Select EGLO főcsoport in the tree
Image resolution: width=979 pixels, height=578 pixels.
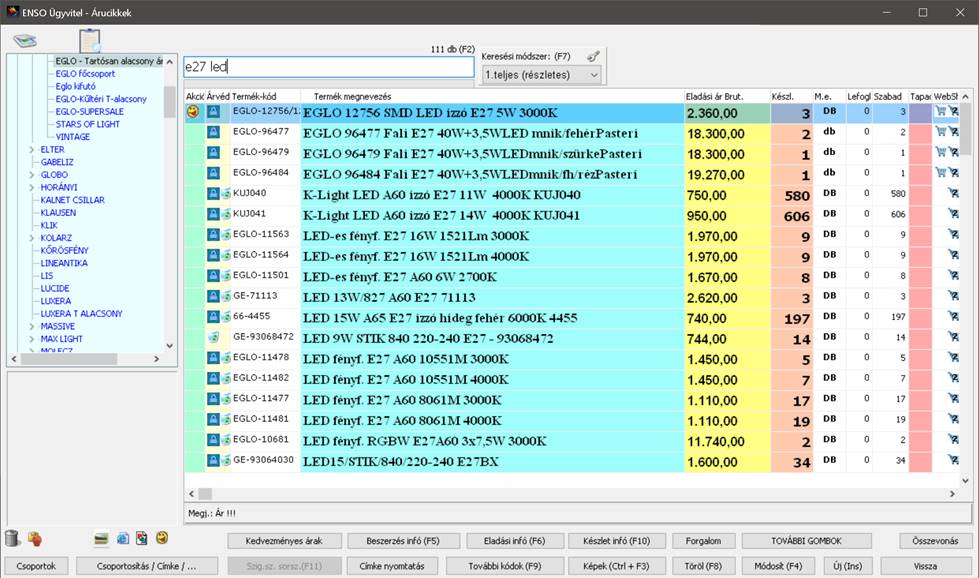pyautogui.click(x=85, y=74)
